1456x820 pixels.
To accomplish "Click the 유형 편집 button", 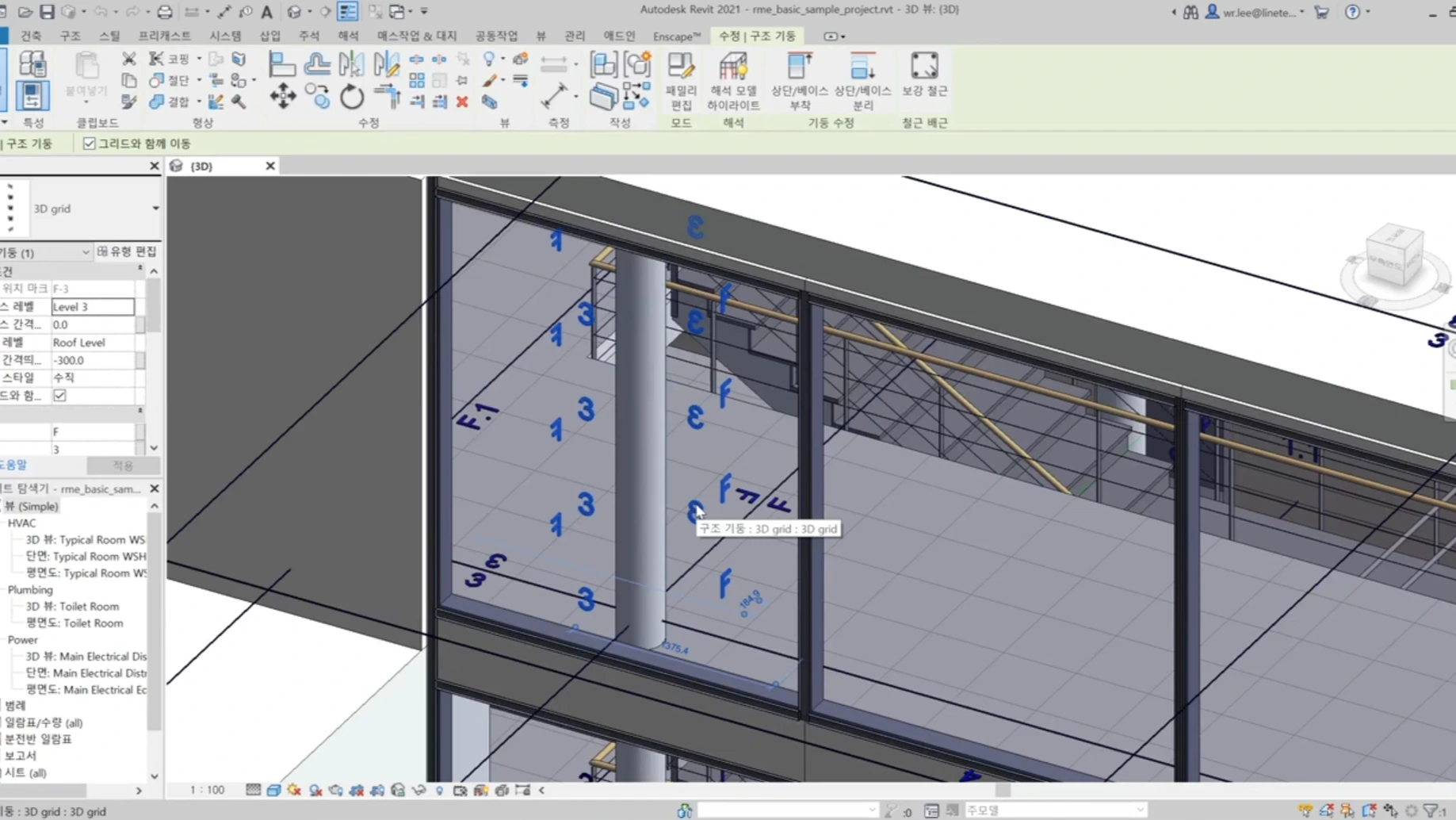I will [127, 251].
